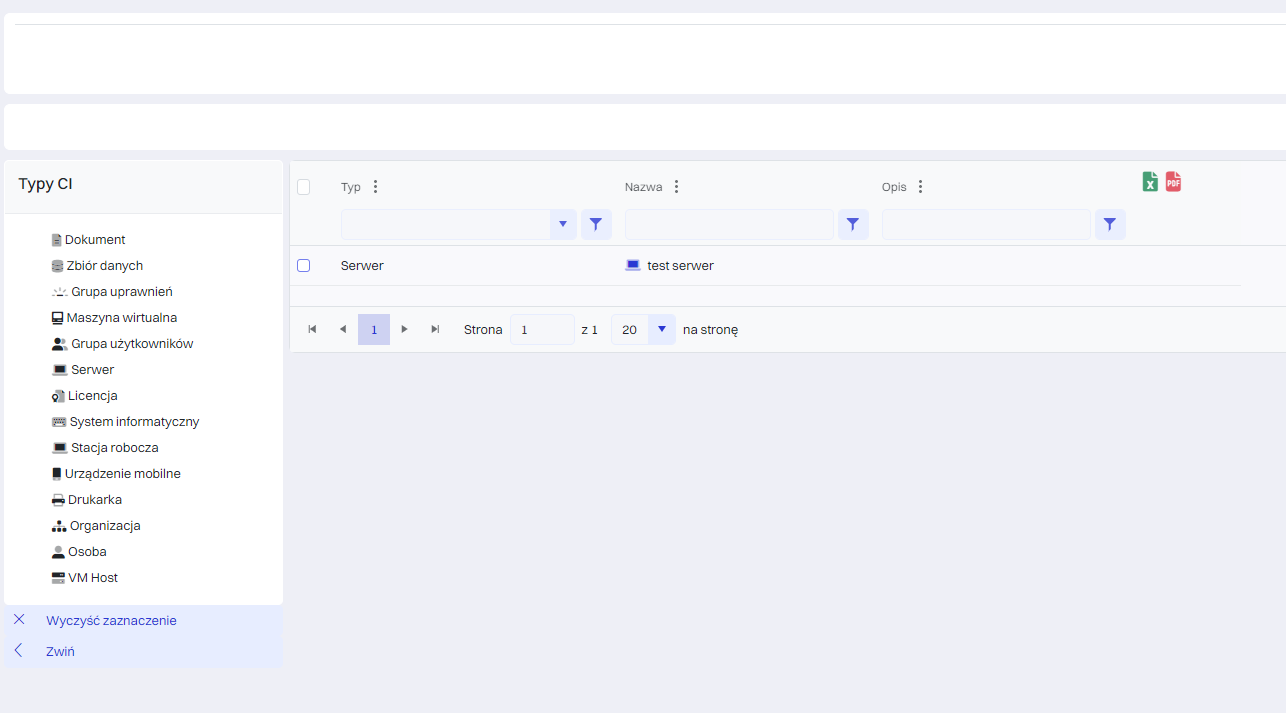Check the select-all checkbox in the header
Screen dimensions: 1286x713
[304, 187]
